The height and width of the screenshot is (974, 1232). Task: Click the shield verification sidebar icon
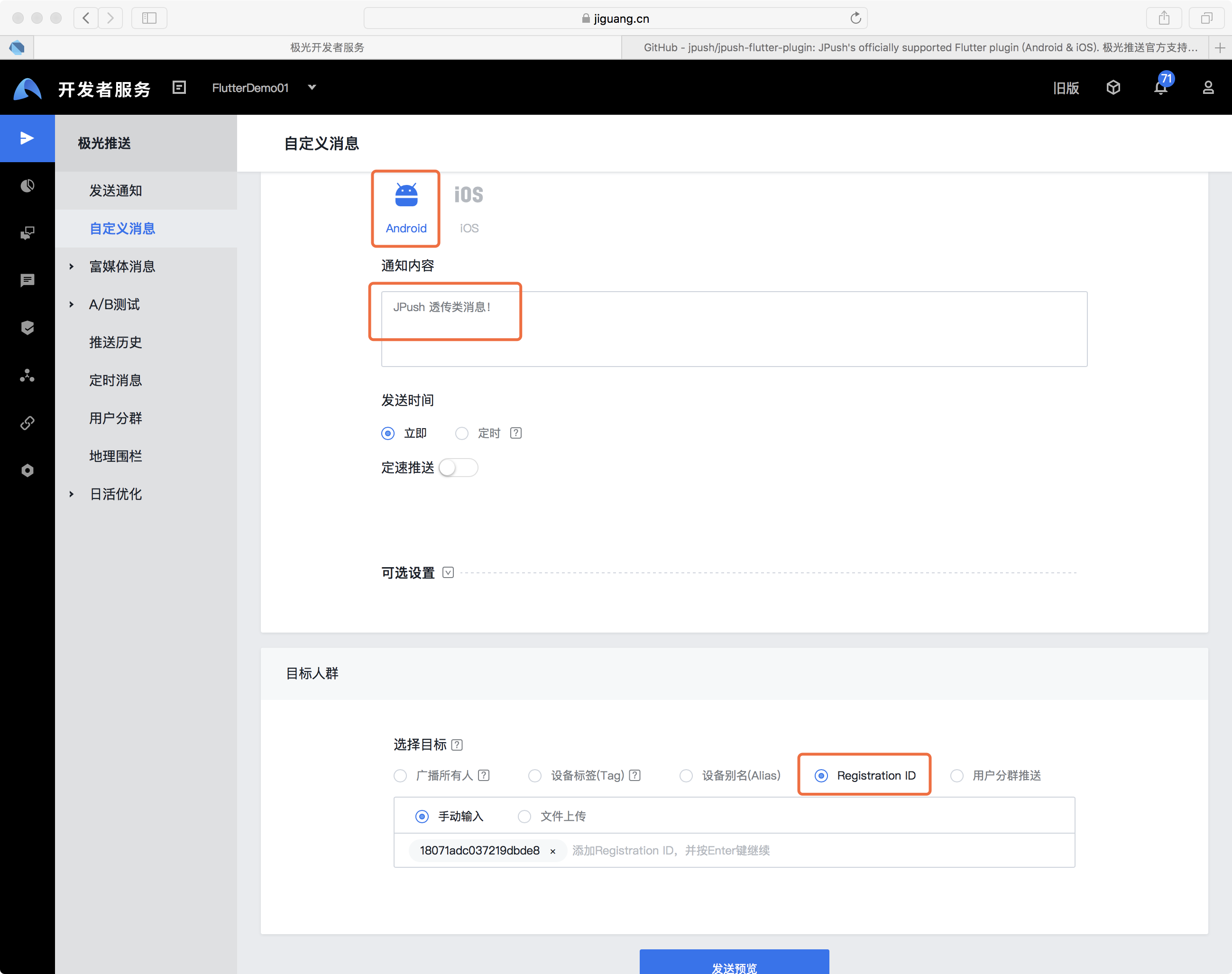(28, 328)
